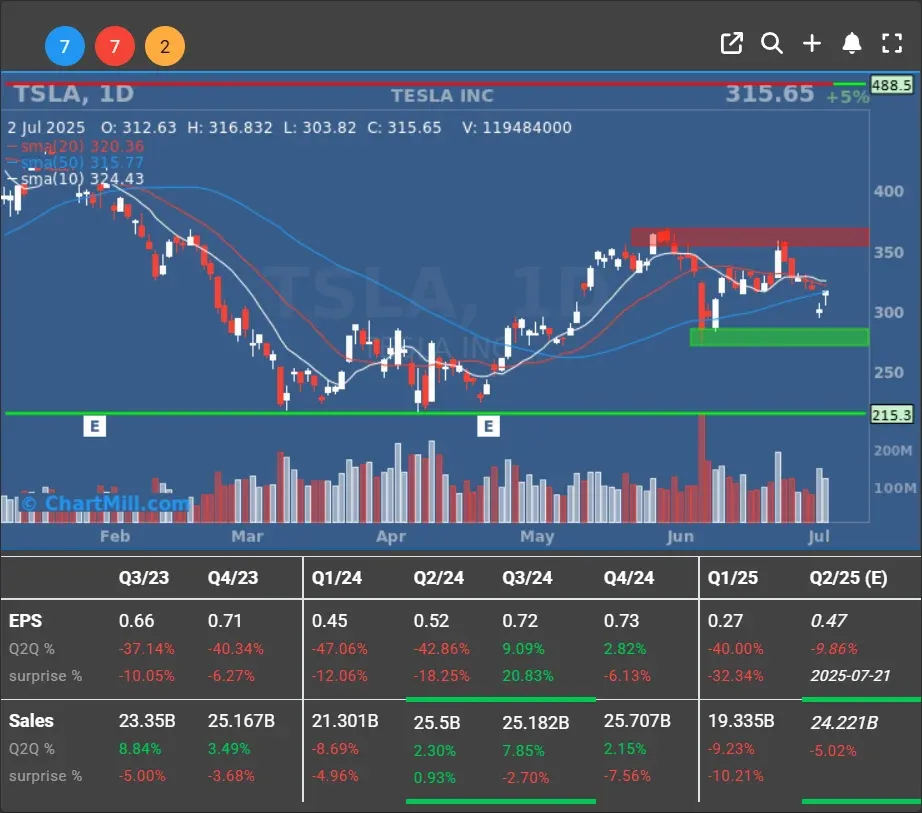
Task: Click the Q2/25 (E) column header
Action: (x=848, y=578)
